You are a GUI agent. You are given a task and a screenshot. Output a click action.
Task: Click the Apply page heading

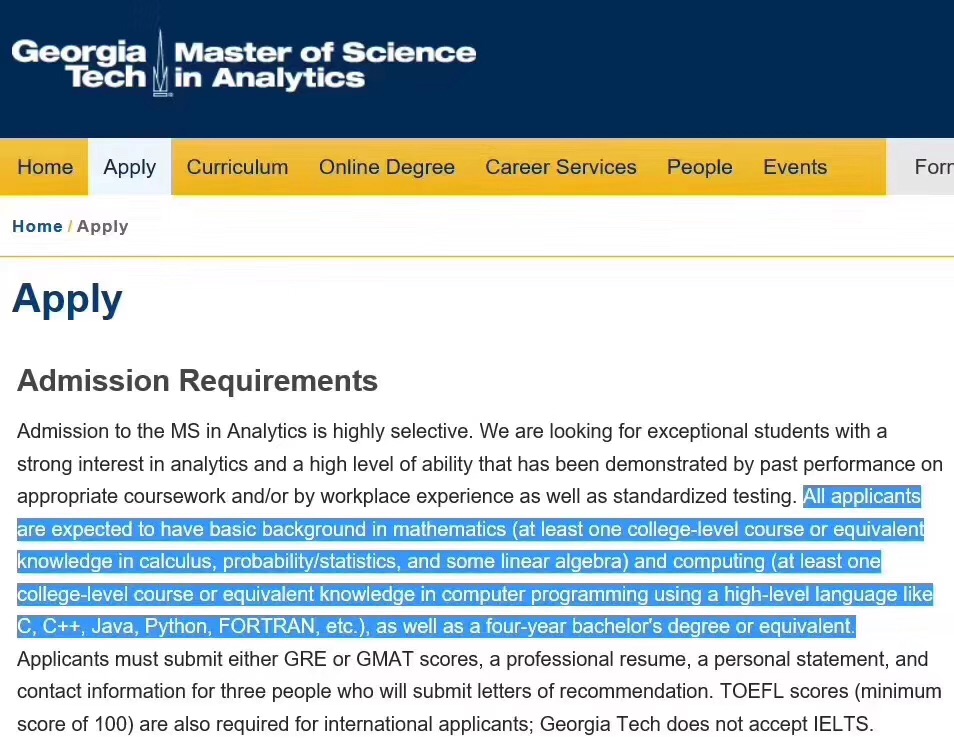[x=67, y=300]
